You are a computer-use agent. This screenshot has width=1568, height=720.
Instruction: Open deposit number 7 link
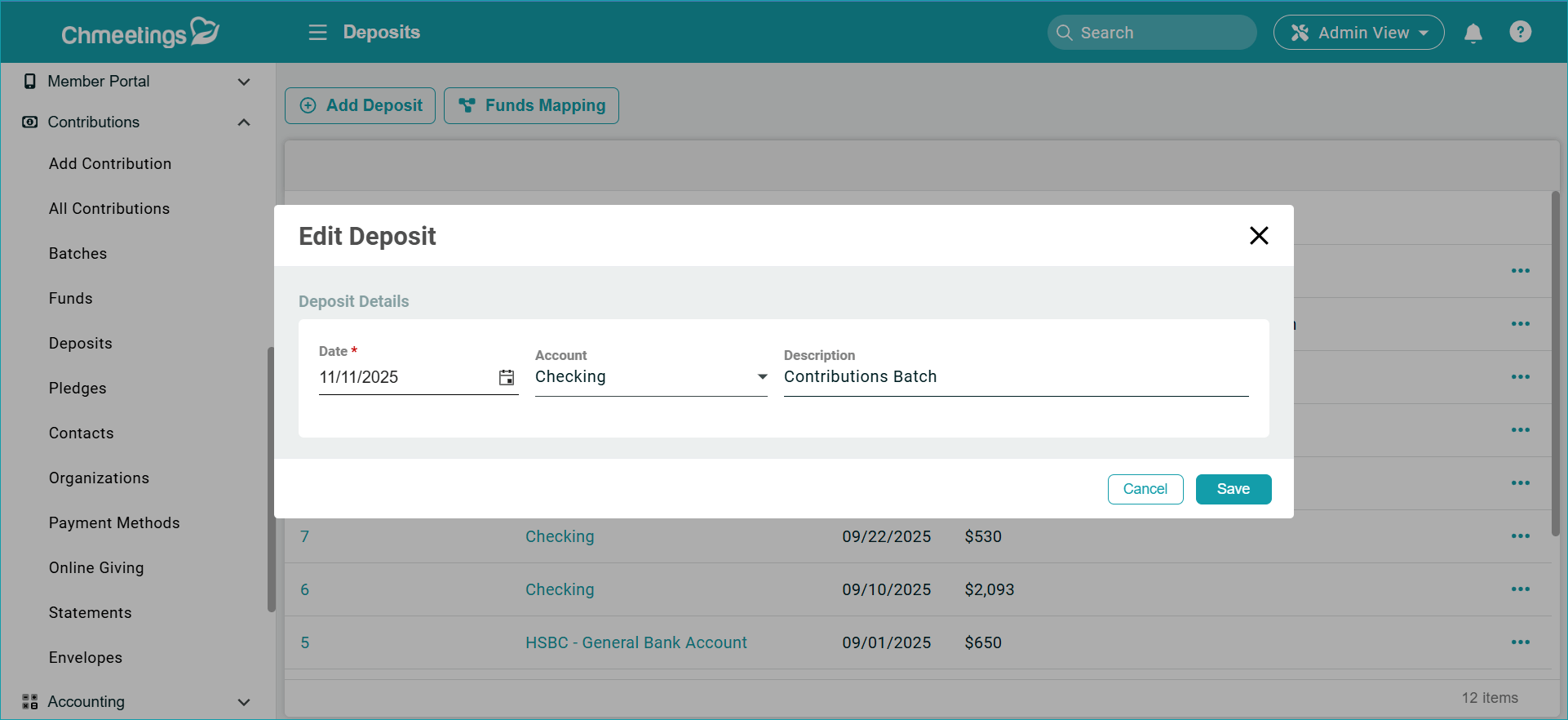tap(304, 536)
